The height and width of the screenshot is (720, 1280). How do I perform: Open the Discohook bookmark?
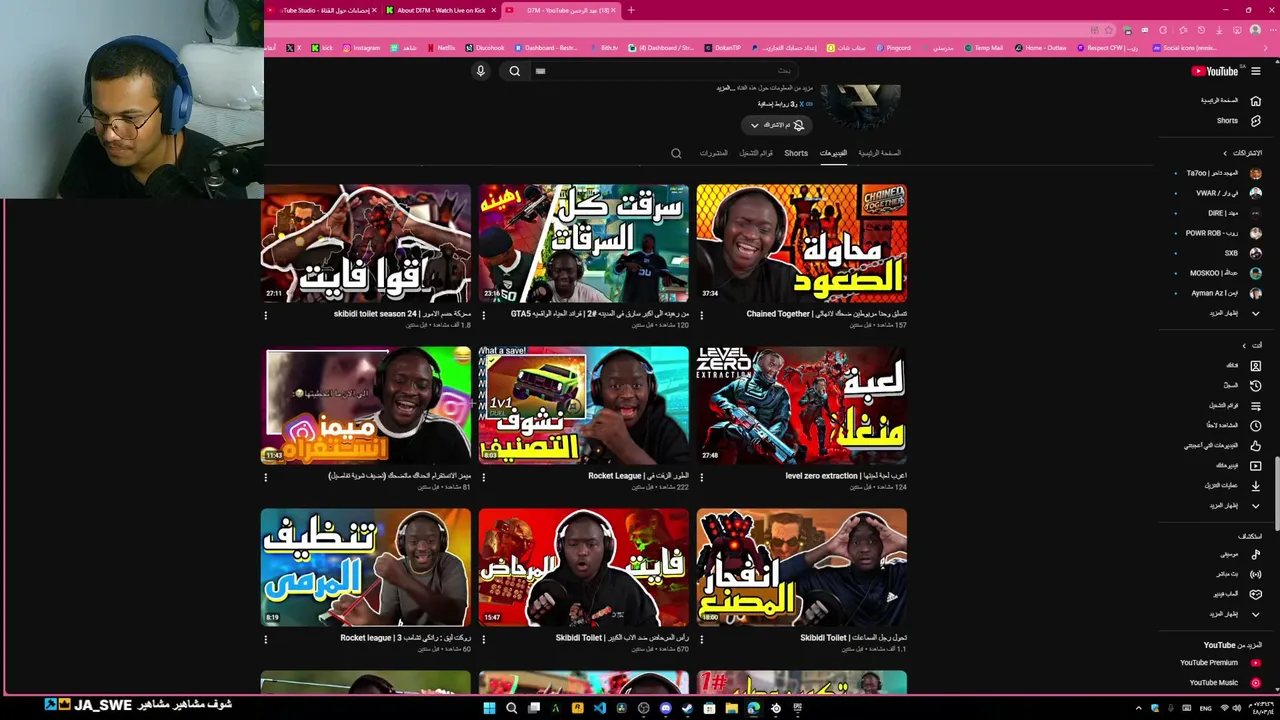(x=484, y=48)
